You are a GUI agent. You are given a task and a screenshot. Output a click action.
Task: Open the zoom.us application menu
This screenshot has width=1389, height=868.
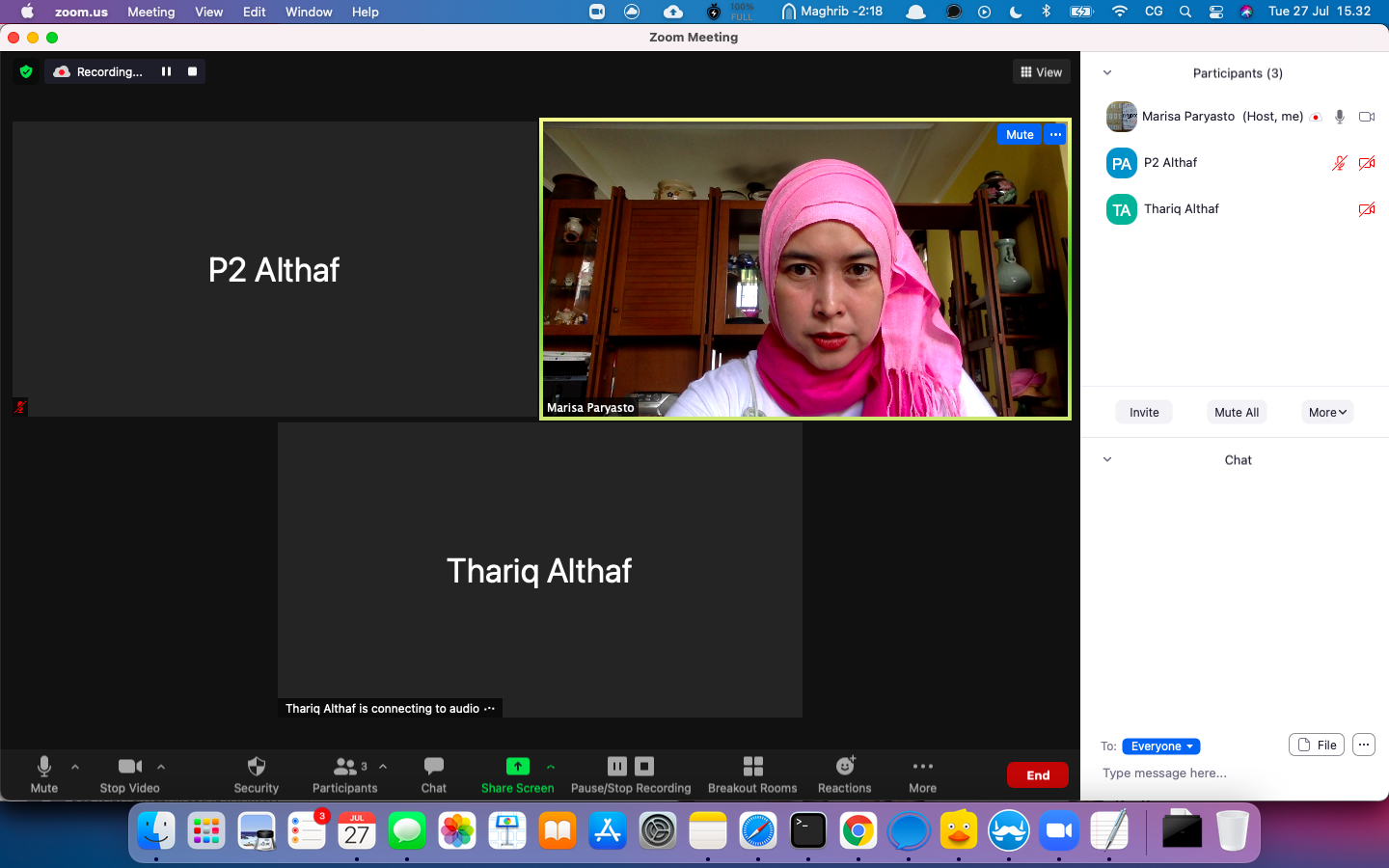click(x=81, y=12)
